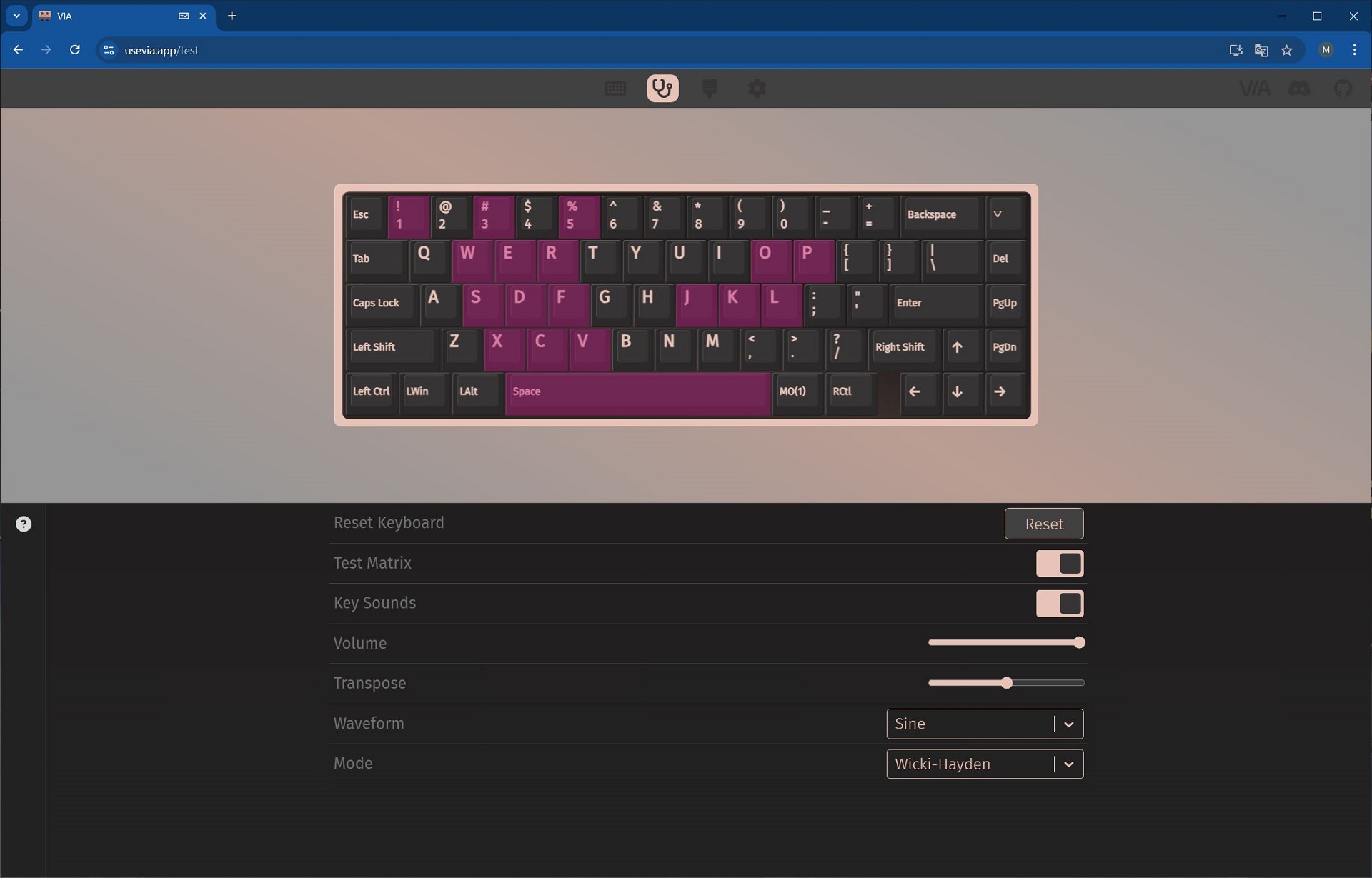This screenshot has height=878, width=1372.
Task: Click the VIA logo in header
Action: pos(1254,89)
